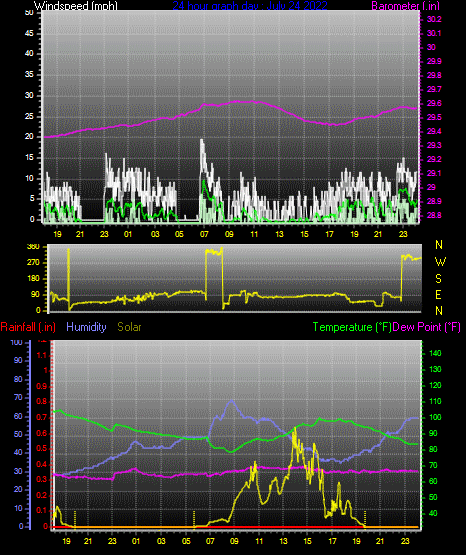Click the "0.5" rainfall axis value
This screenshot has height=555, width=466.
[42, 448]
